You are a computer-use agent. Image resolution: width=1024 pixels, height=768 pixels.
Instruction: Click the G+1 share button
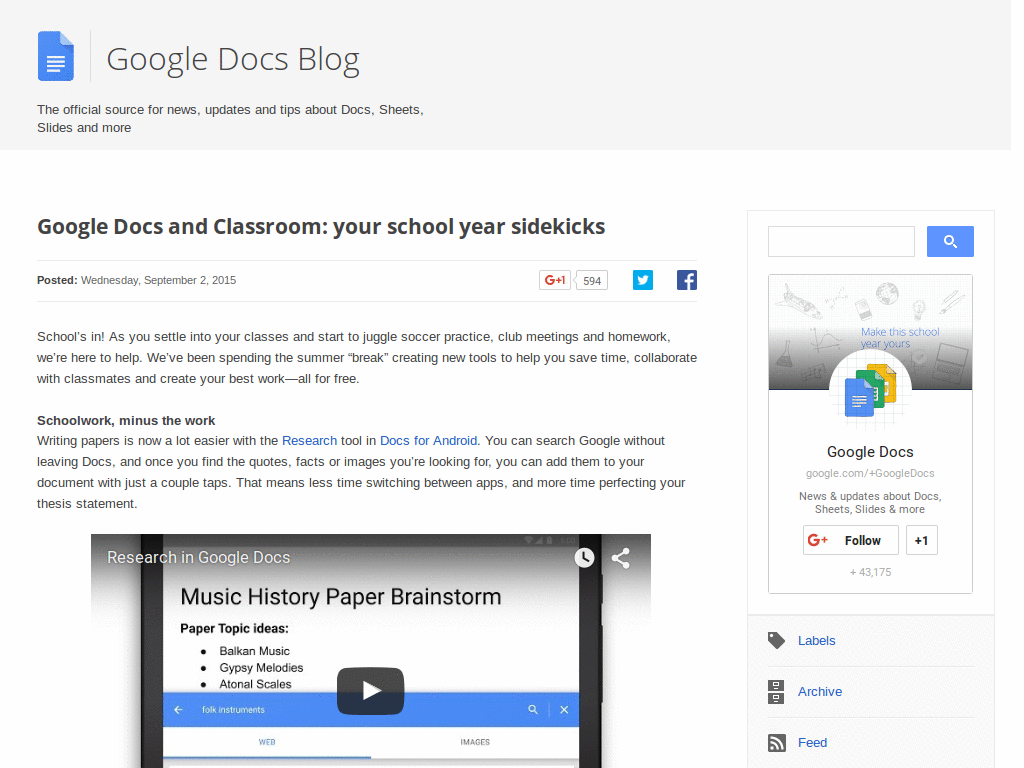[554, 280]
